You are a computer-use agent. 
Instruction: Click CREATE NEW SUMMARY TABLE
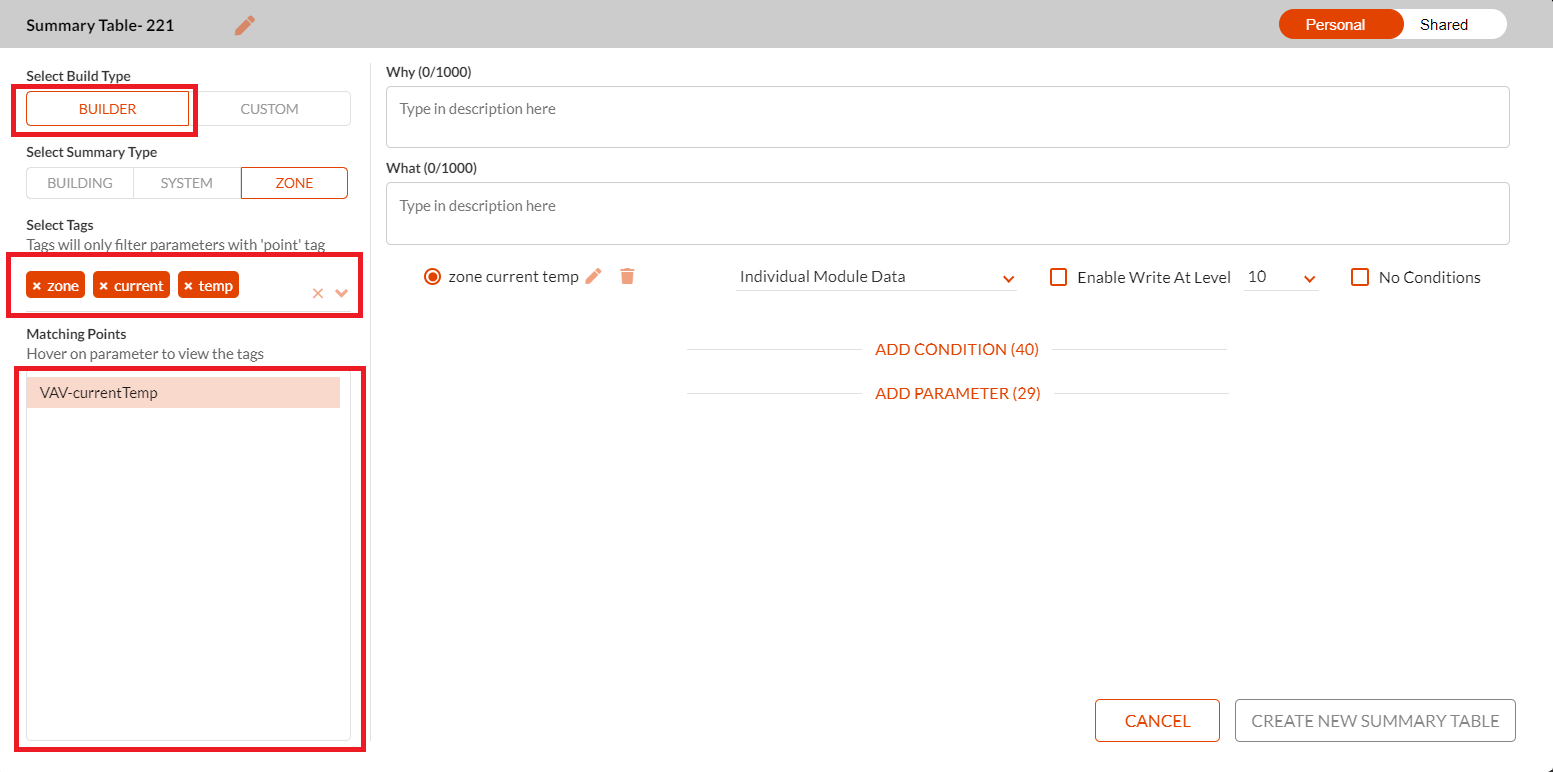[x=1375, y=721]
